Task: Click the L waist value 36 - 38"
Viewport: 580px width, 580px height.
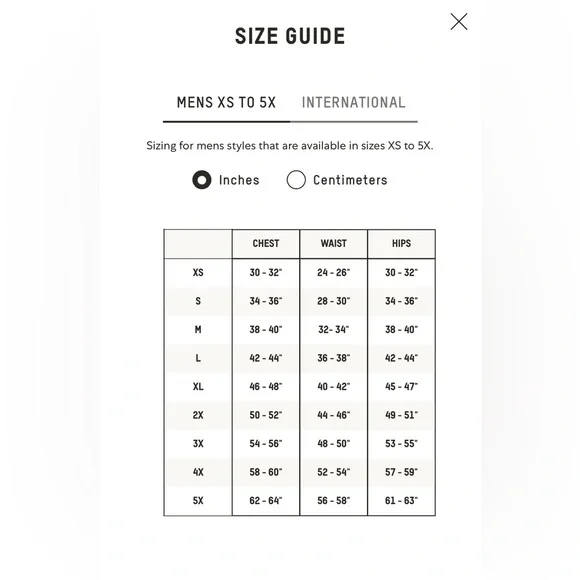Action: click(334, 358)
